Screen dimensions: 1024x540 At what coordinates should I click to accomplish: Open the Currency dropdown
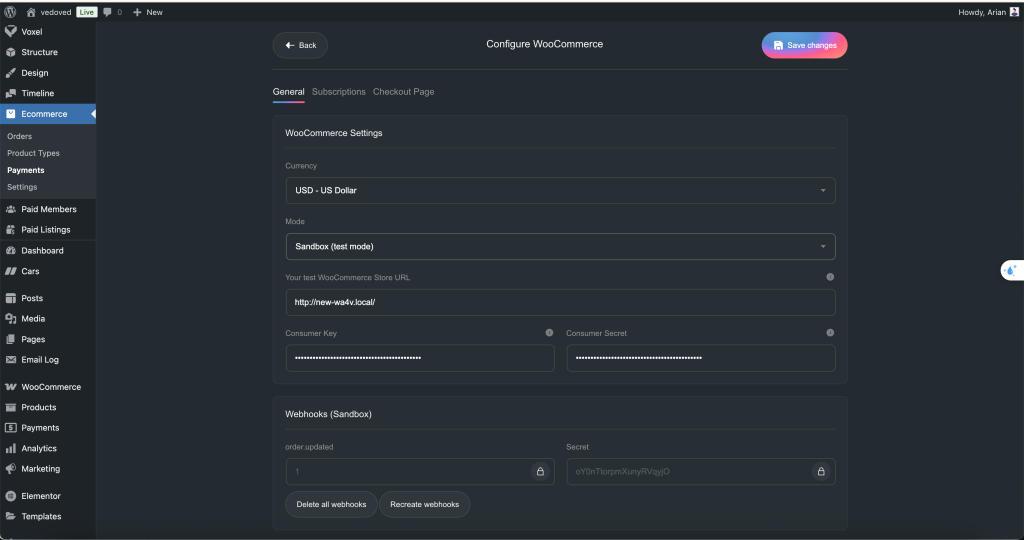click(560, 190)
